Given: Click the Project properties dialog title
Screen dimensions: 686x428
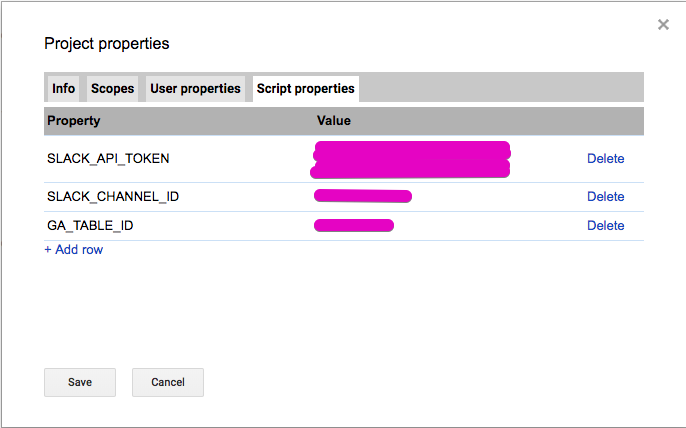Looking at the screenshot, I should 107,44.
